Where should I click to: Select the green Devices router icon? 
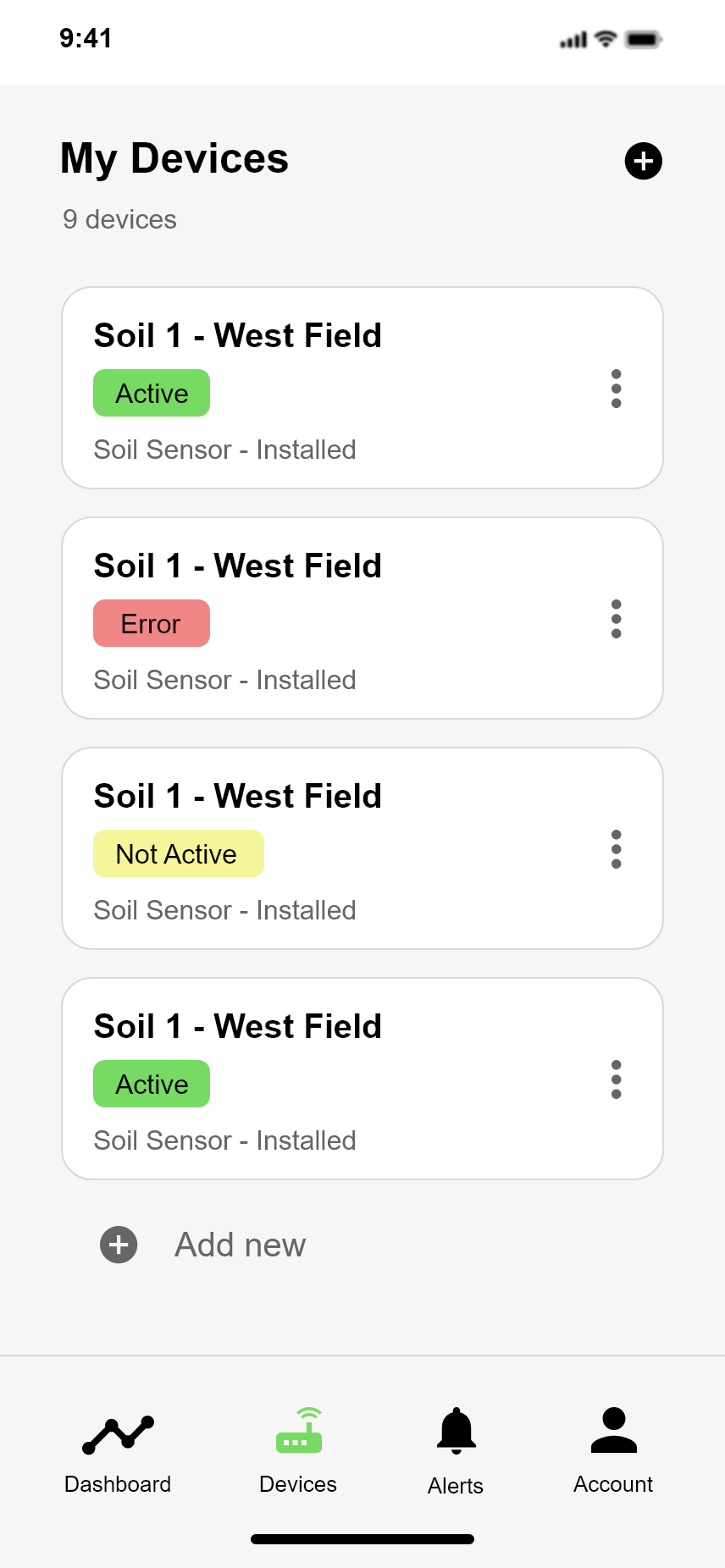[x=298, y=1431]
